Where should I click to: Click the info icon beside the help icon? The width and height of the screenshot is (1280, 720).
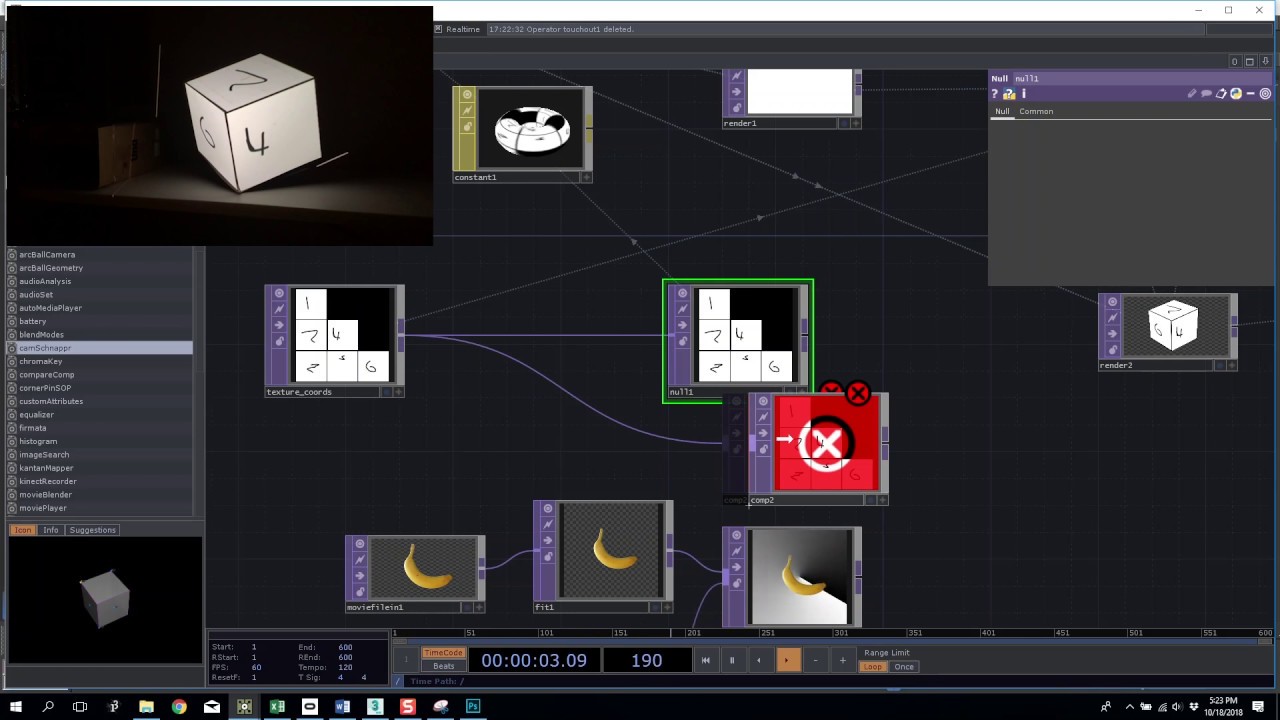[x=1023, y=93]
